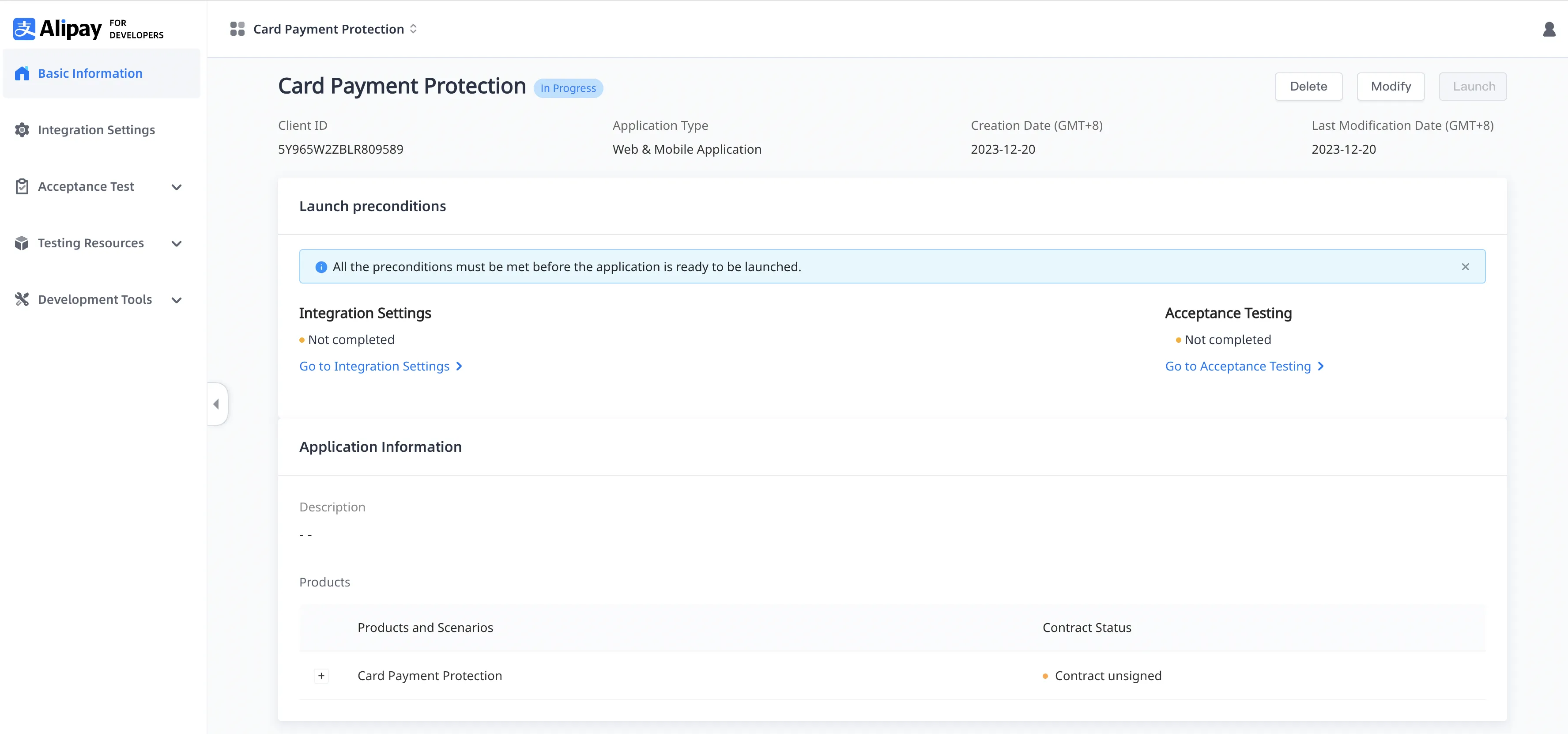Click the Modify button
1568x734 pixels.
click(x=1390, y=87)
